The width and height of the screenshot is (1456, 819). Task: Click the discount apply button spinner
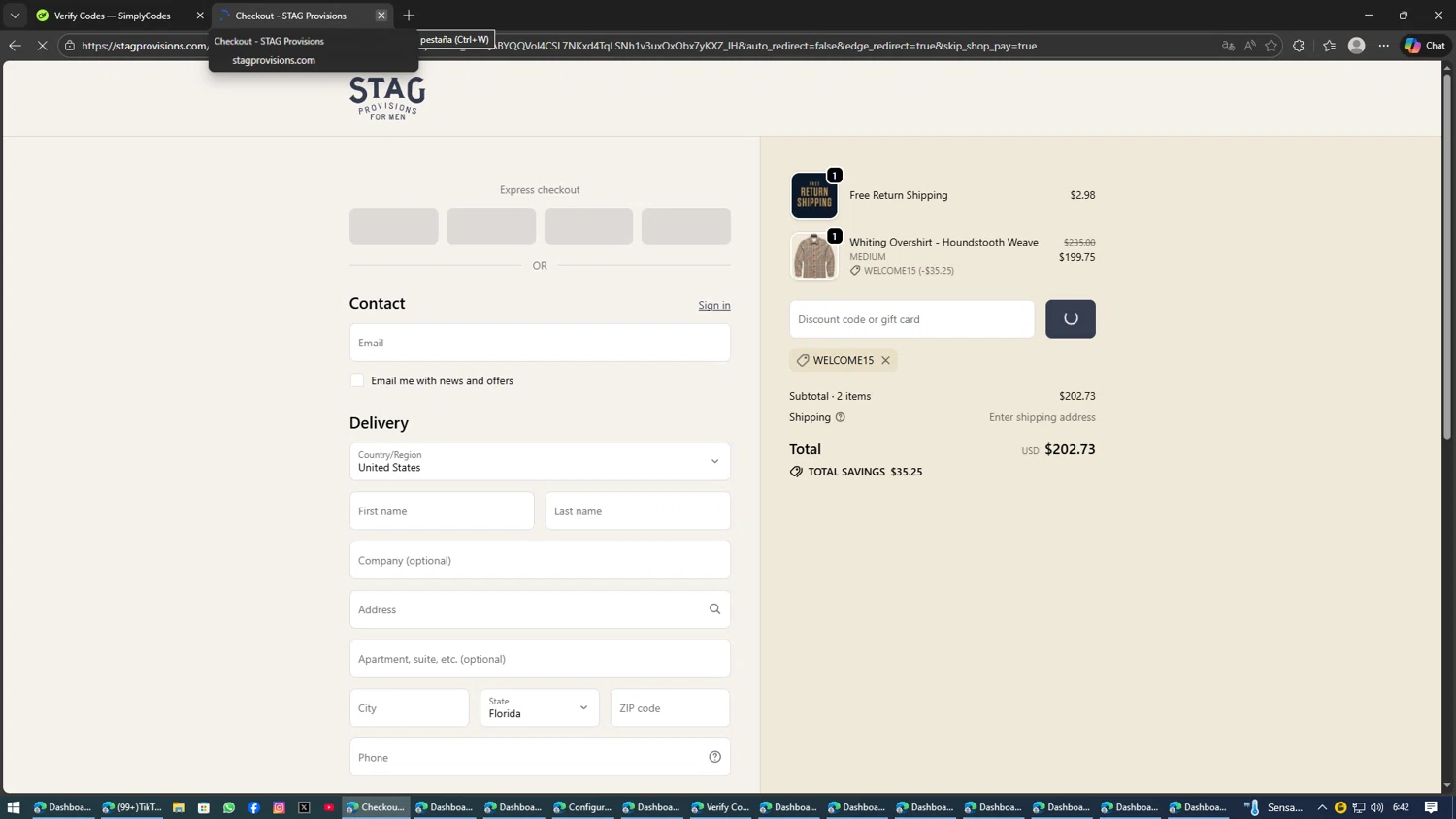1071,319
